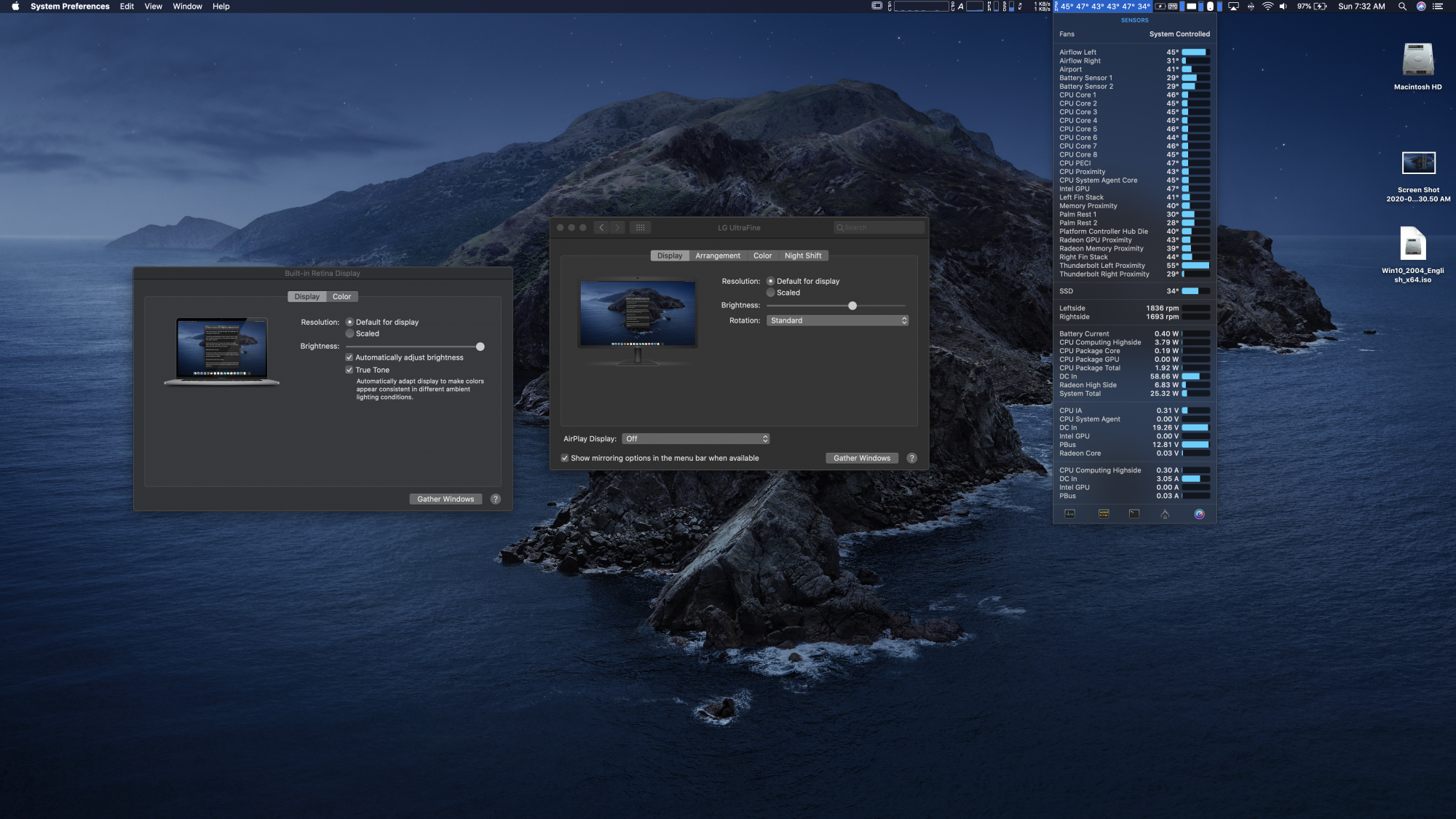Disable True Tone checkbox
Viewport: 1456px width, 819px height.
349,370
